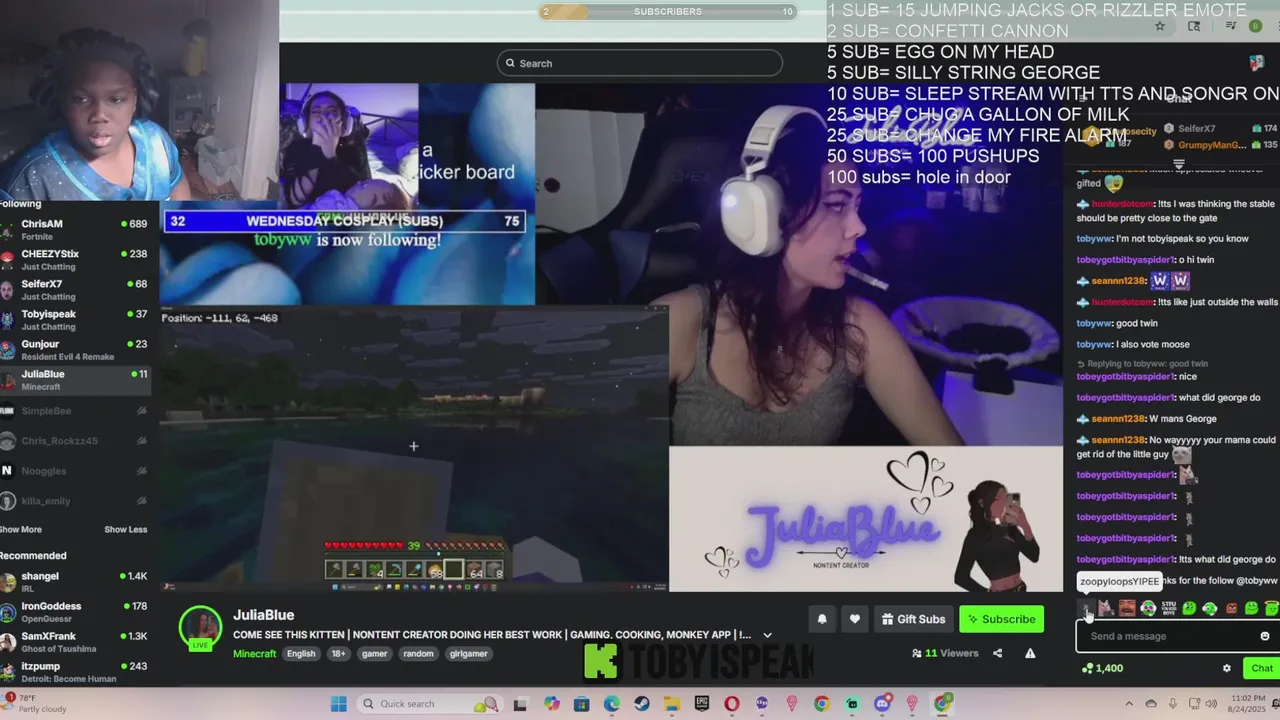Click the search magnifier icon
This screenshot has width=1280, height=720.
(x=510, y=63)
